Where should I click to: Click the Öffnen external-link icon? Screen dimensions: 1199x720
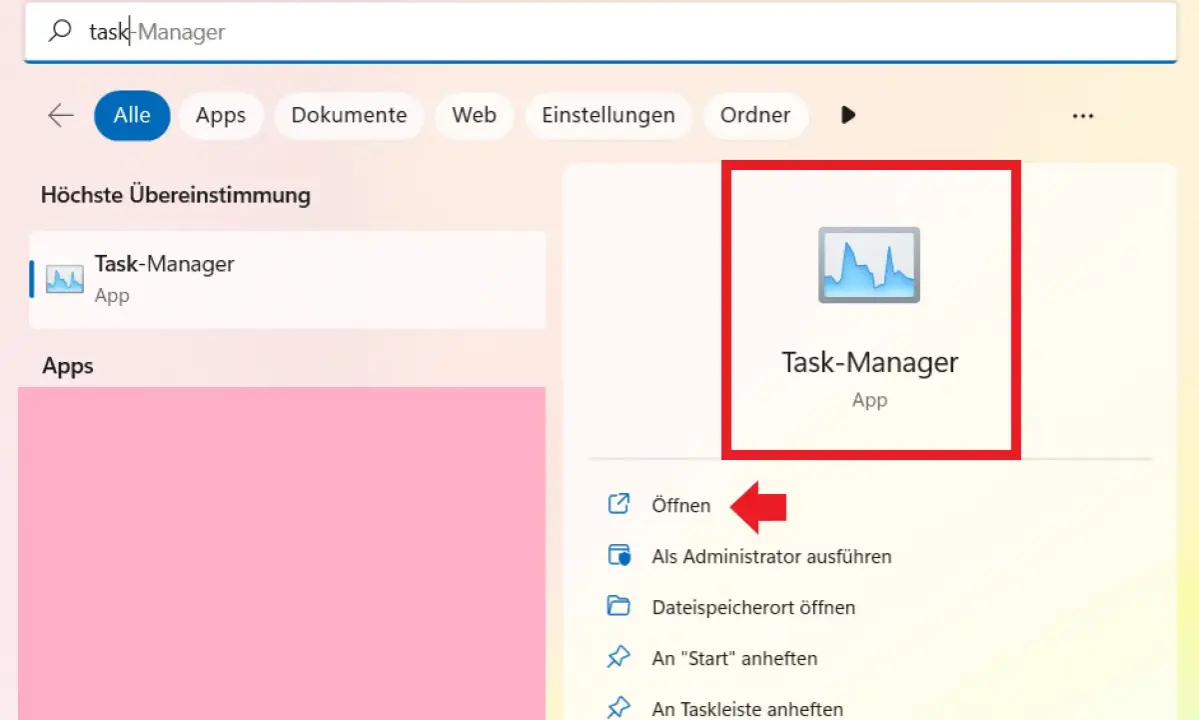619,504
